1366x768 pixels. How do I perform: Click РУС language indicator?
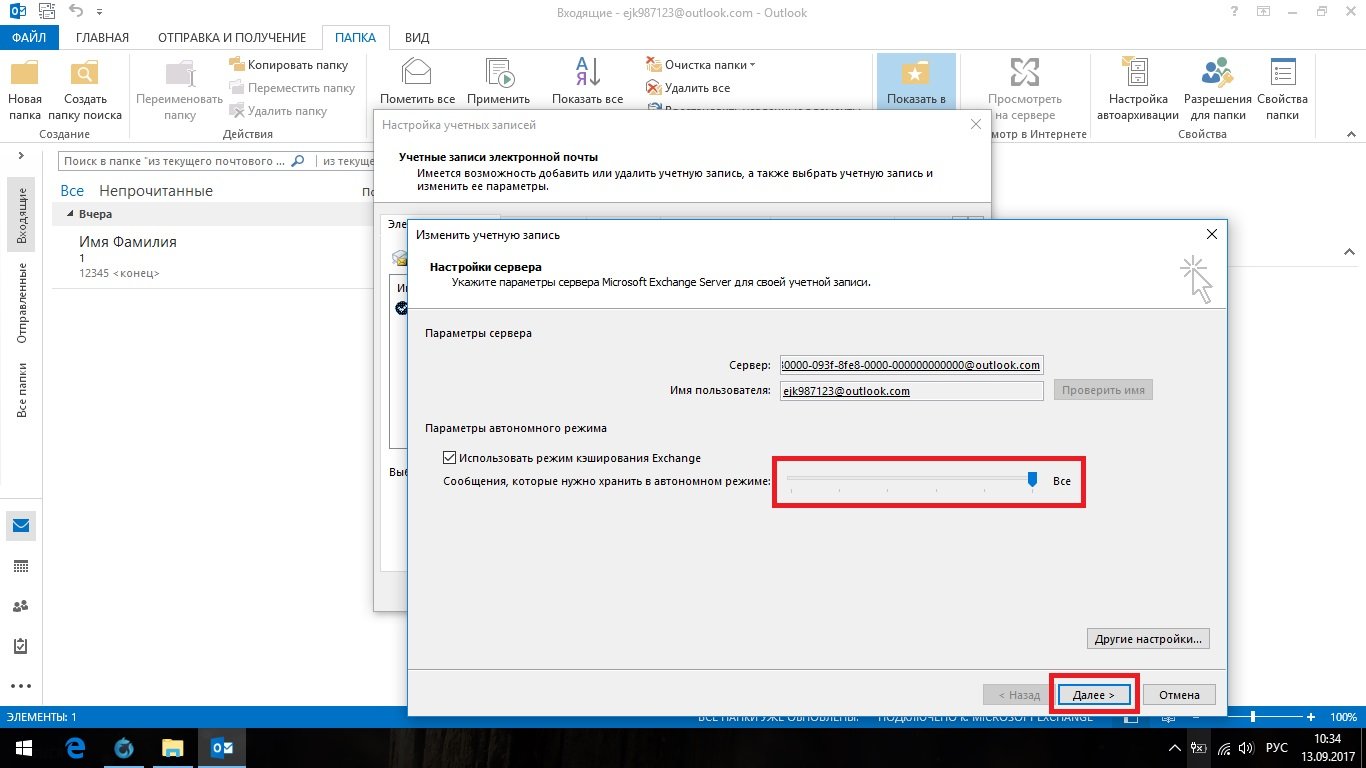point(1277,748)
